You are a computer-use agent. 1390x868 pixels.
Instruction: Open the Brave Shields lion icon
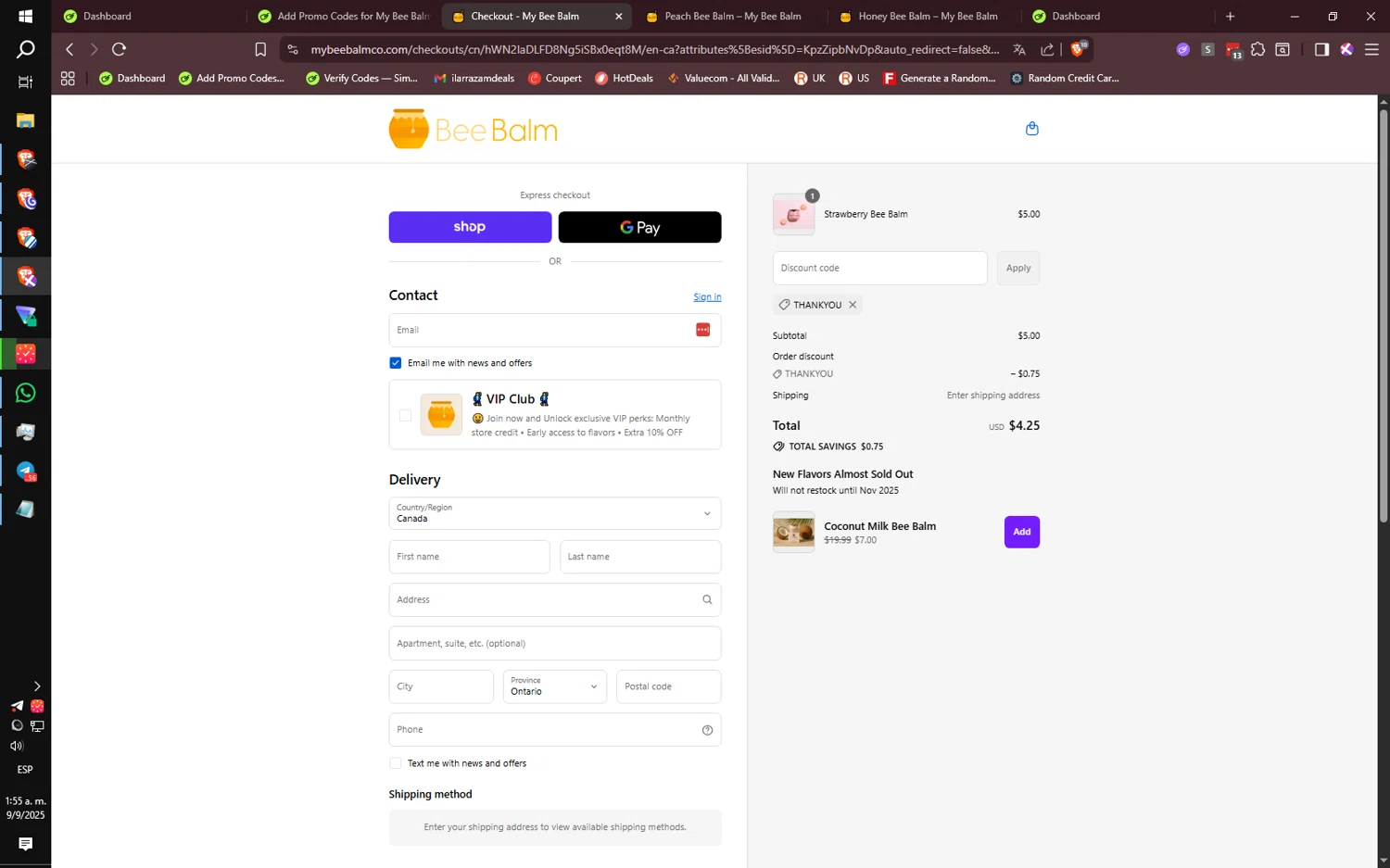1078,49
